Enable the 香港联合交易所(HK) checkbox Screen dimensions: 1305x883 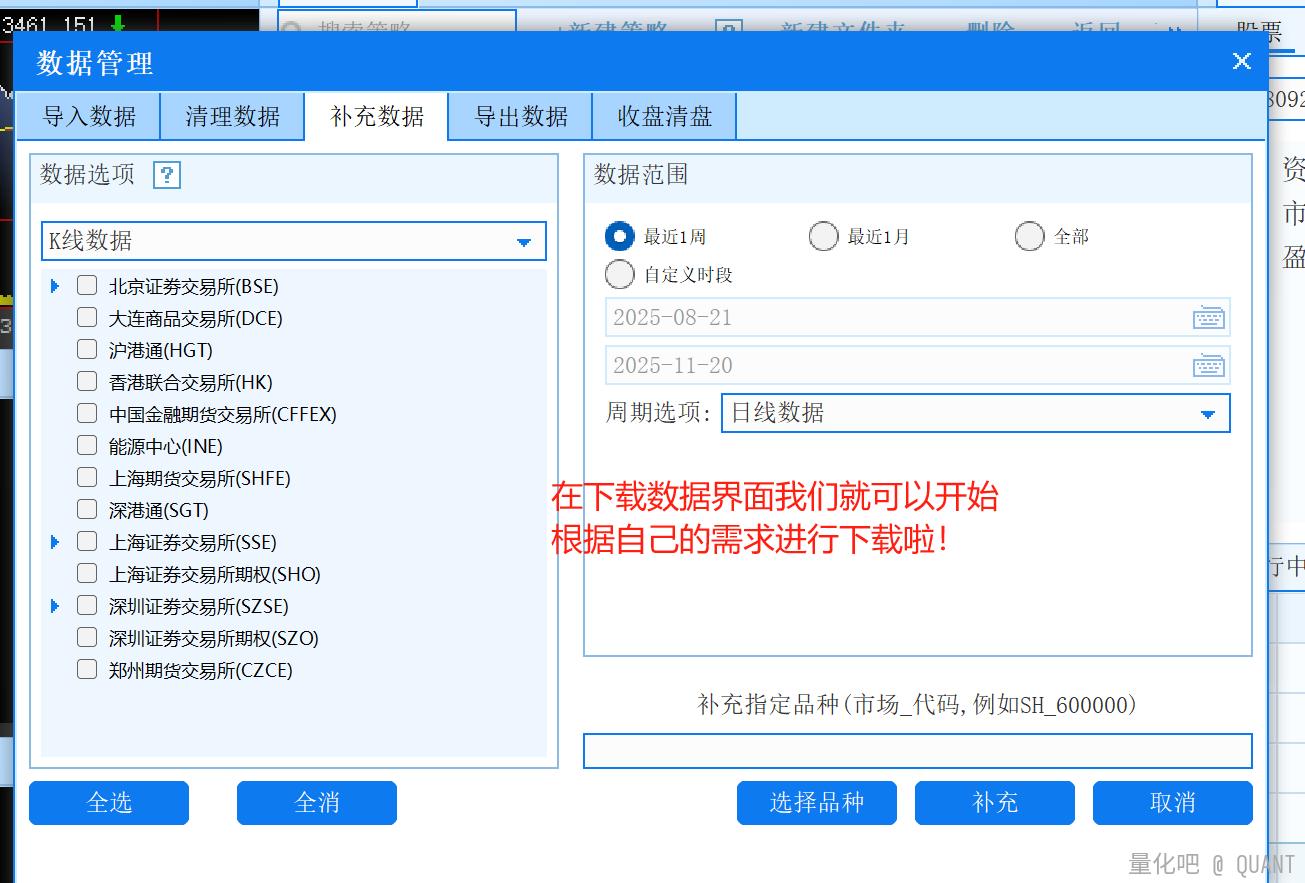[87, 382]
